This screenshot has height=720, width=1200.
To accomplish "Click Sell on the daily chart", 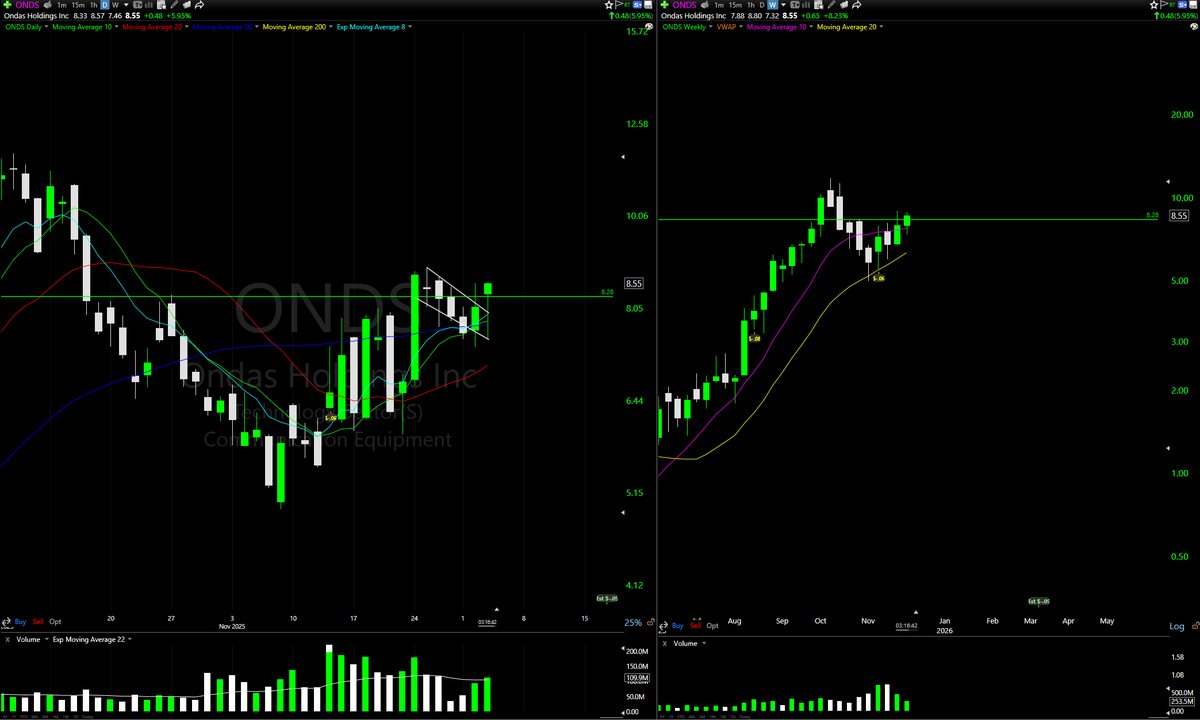I will (x=38, y=622).
